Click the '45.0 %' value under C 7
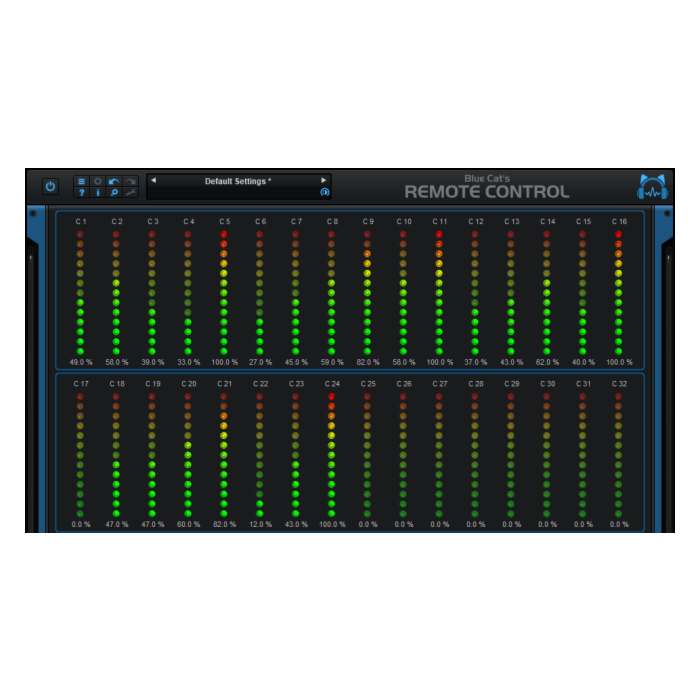This screenshot has width=700, height=700. tap(296, 362)
